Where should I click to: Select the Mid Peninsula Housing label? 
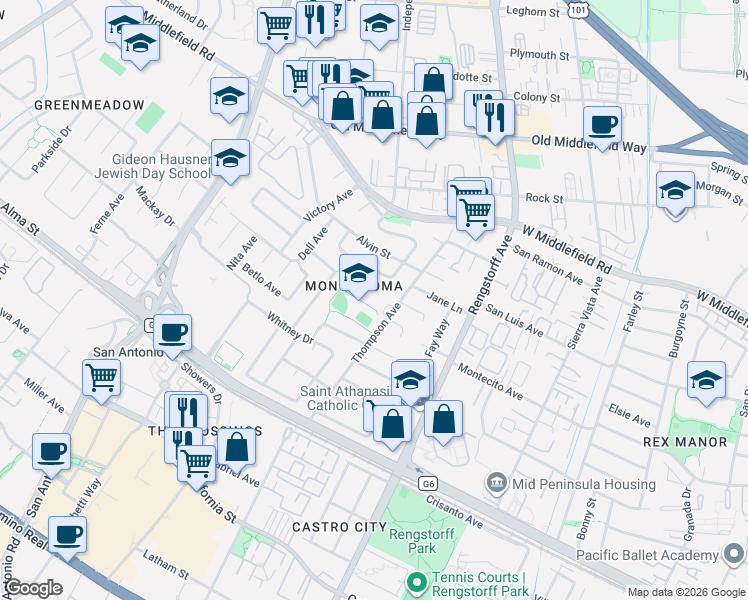584,484
